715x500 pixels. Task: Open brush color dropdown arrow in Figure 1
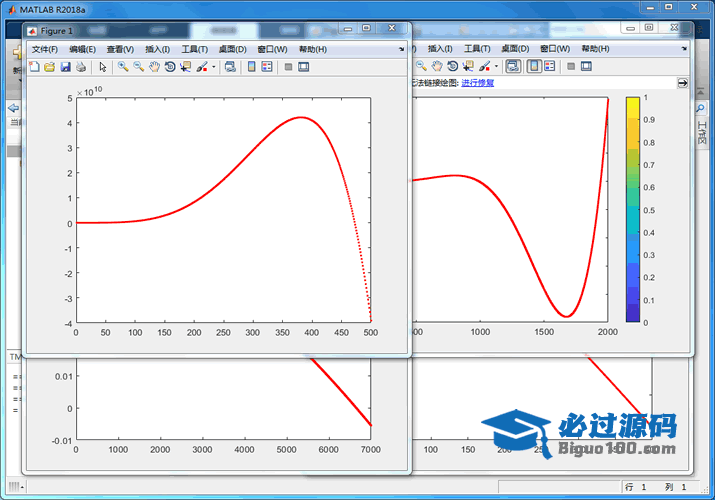[x=213, y=67]
